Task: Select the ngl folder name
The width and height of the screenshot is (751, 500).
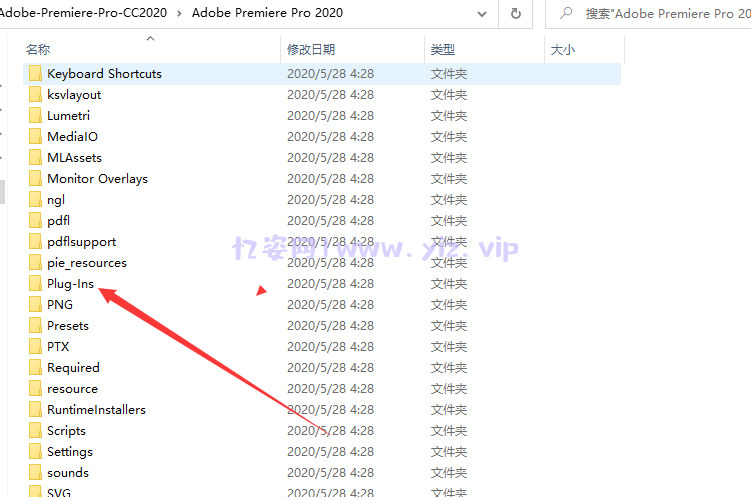Action: (x=56, y=200)
